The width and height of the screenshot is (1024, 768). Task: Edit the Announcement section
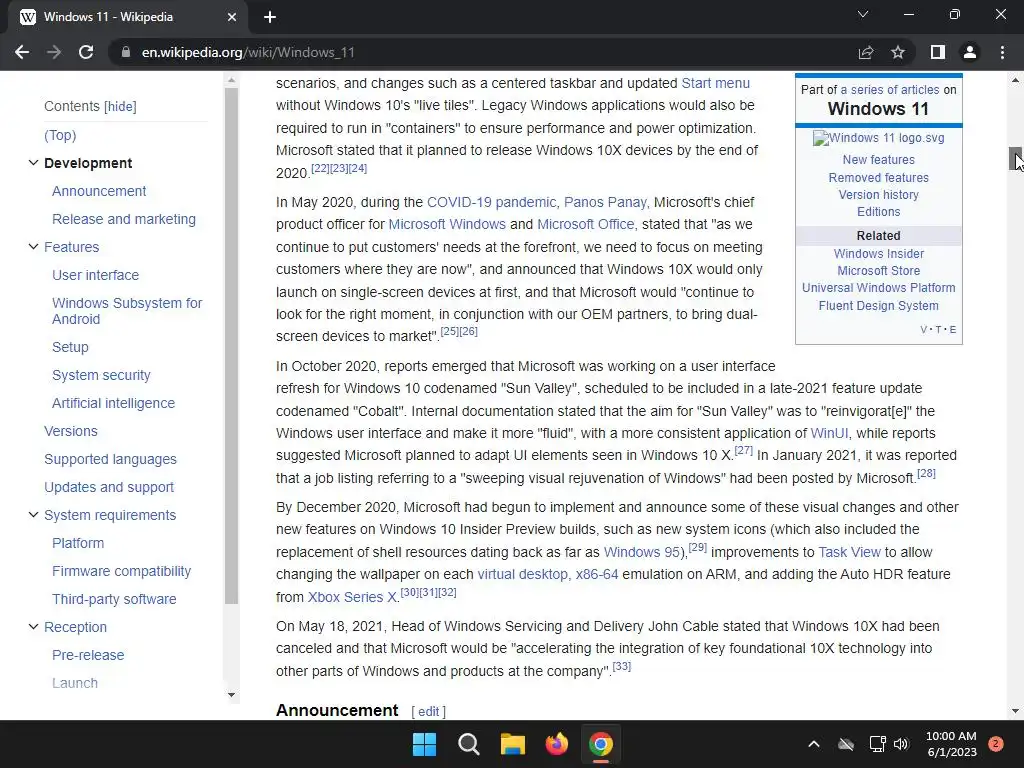point(428,712)
